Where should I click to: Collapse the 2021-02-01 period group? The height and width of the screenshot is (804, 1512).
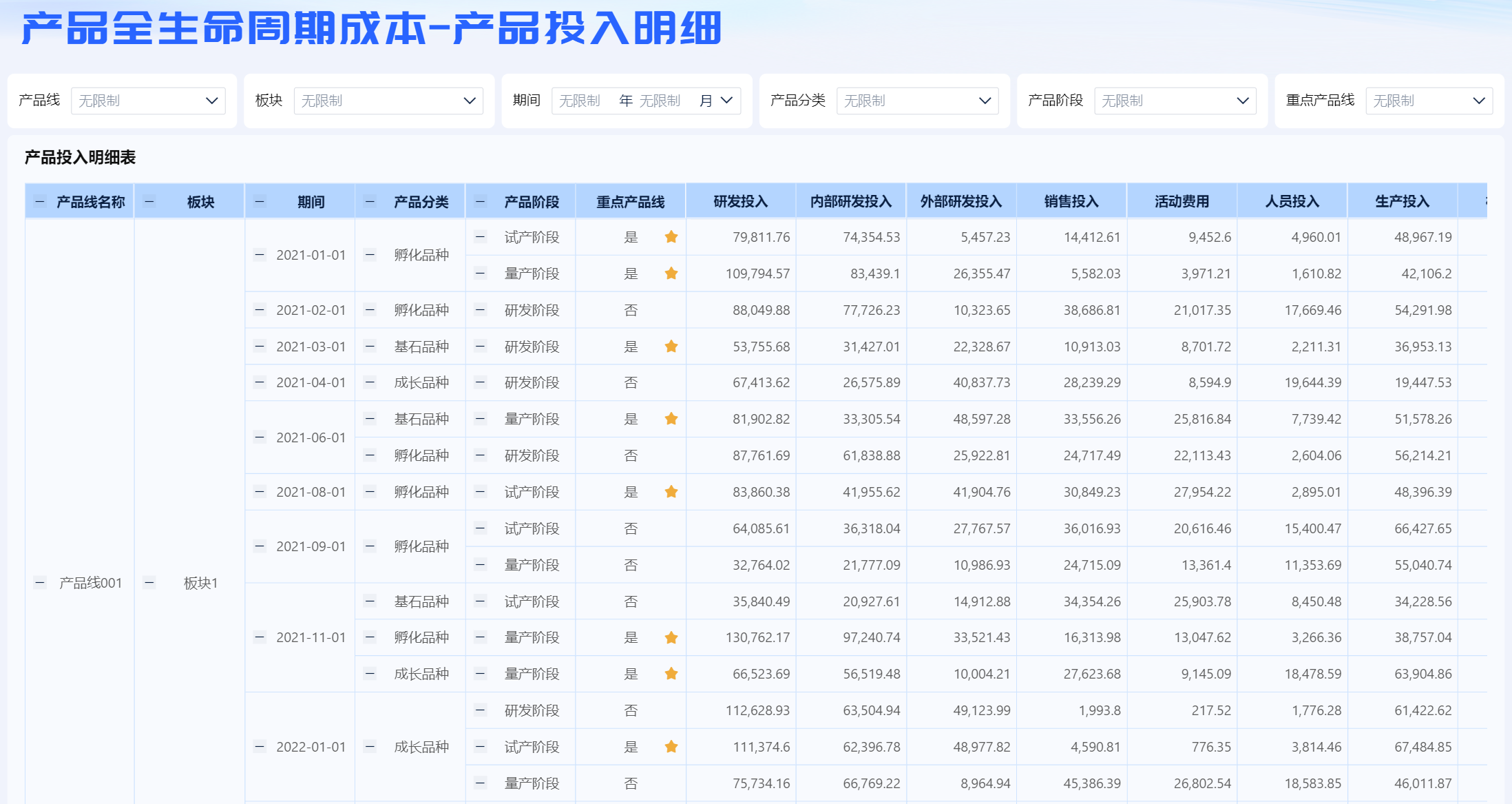260,310
